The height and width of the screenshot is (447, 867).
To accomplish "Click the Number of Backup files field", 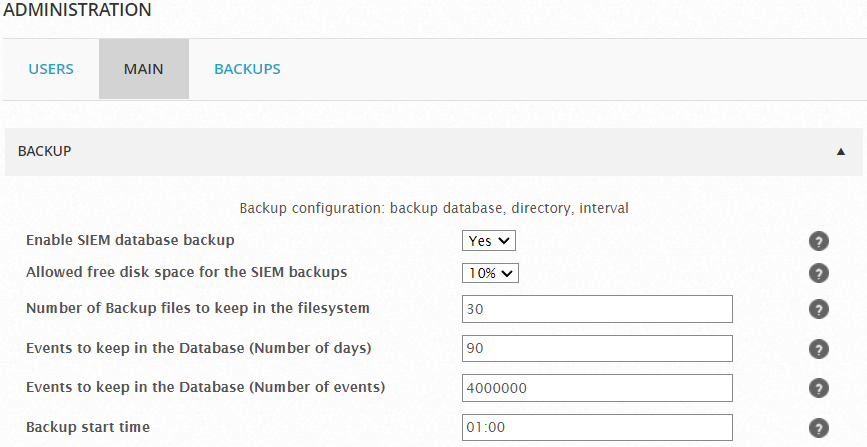I will tap(597, 309).
